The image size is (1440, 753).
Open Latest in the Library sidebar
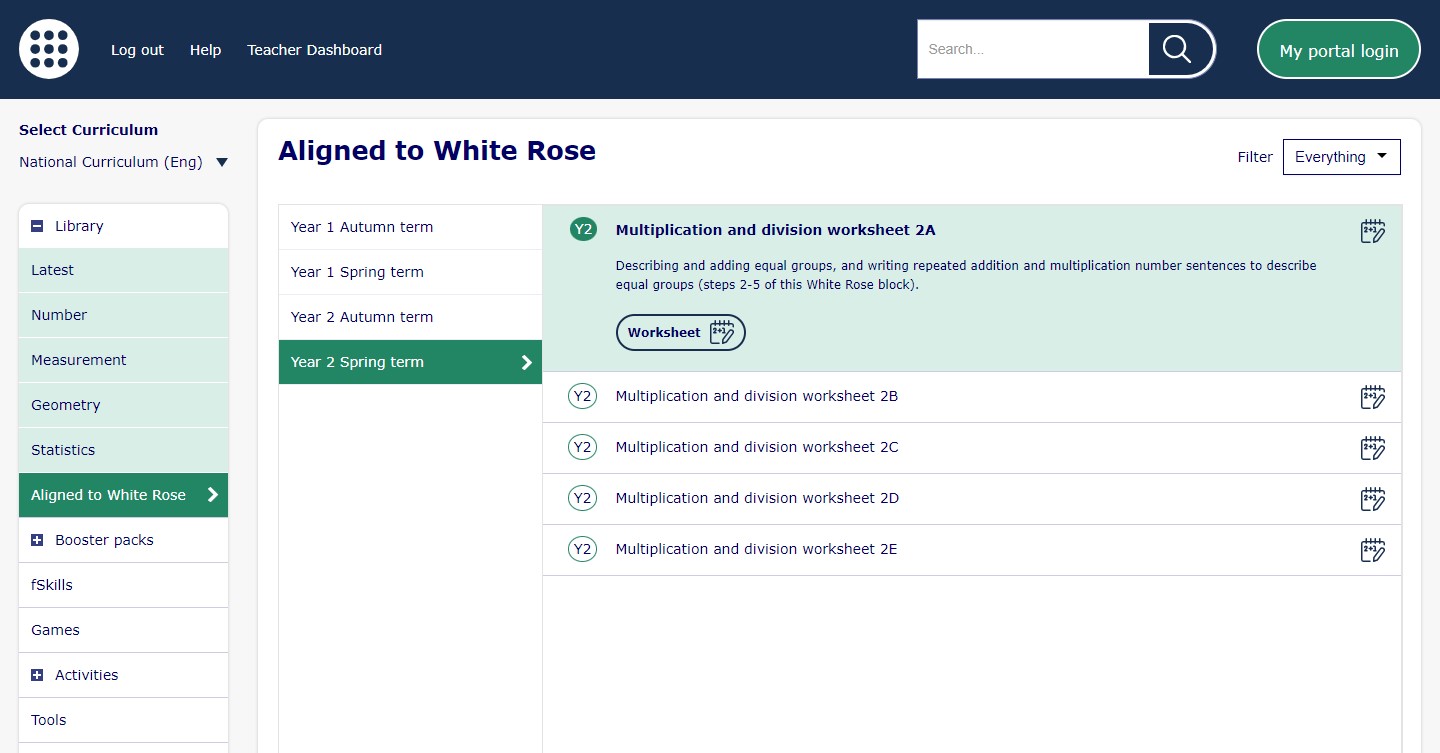tap(123, 270)
